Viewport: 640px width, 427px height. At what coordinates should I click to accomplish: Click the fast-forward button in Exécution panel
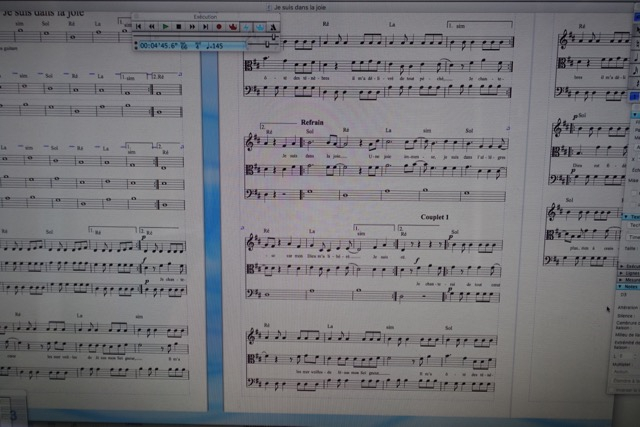[192, 27]
